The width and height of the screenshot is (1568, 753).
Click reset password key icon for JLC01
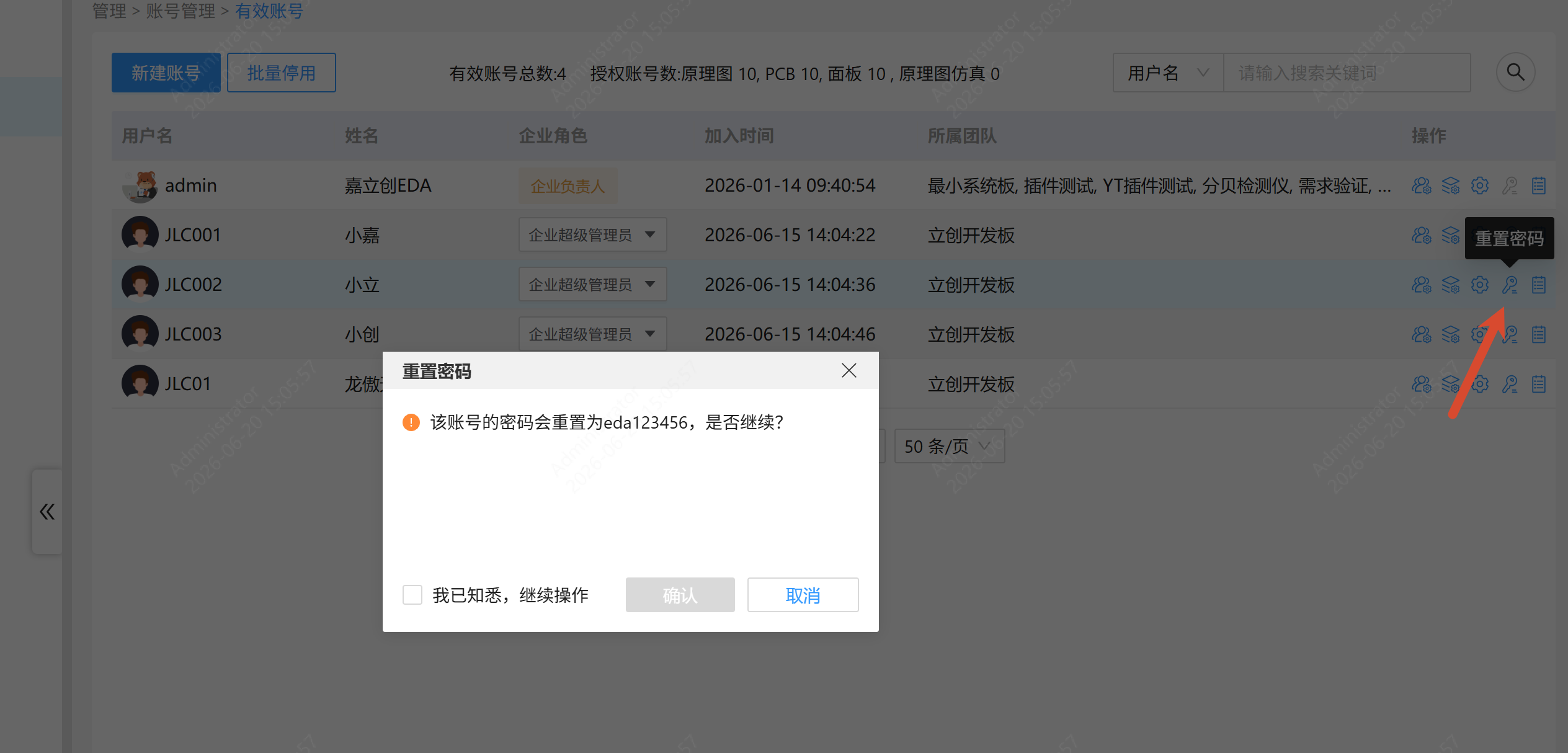click(1509, 384)
